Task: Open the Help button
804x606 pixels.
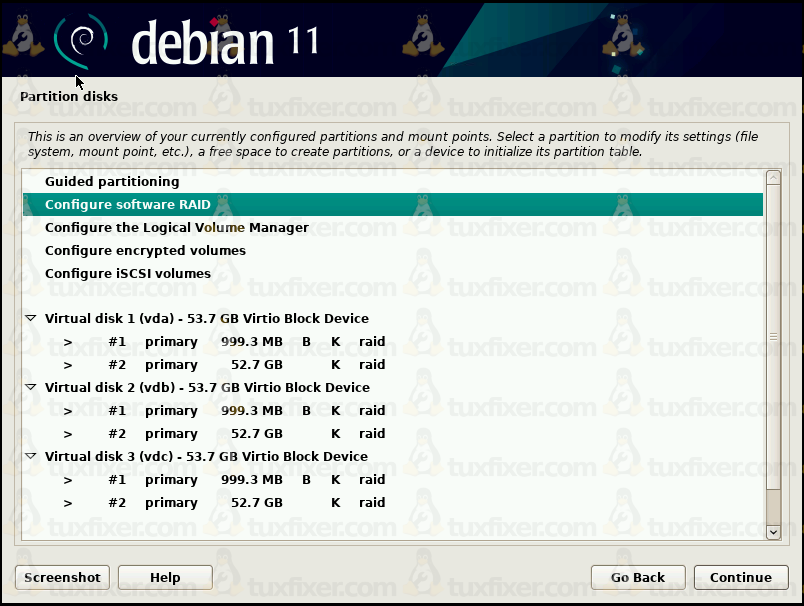Action: 165,577
